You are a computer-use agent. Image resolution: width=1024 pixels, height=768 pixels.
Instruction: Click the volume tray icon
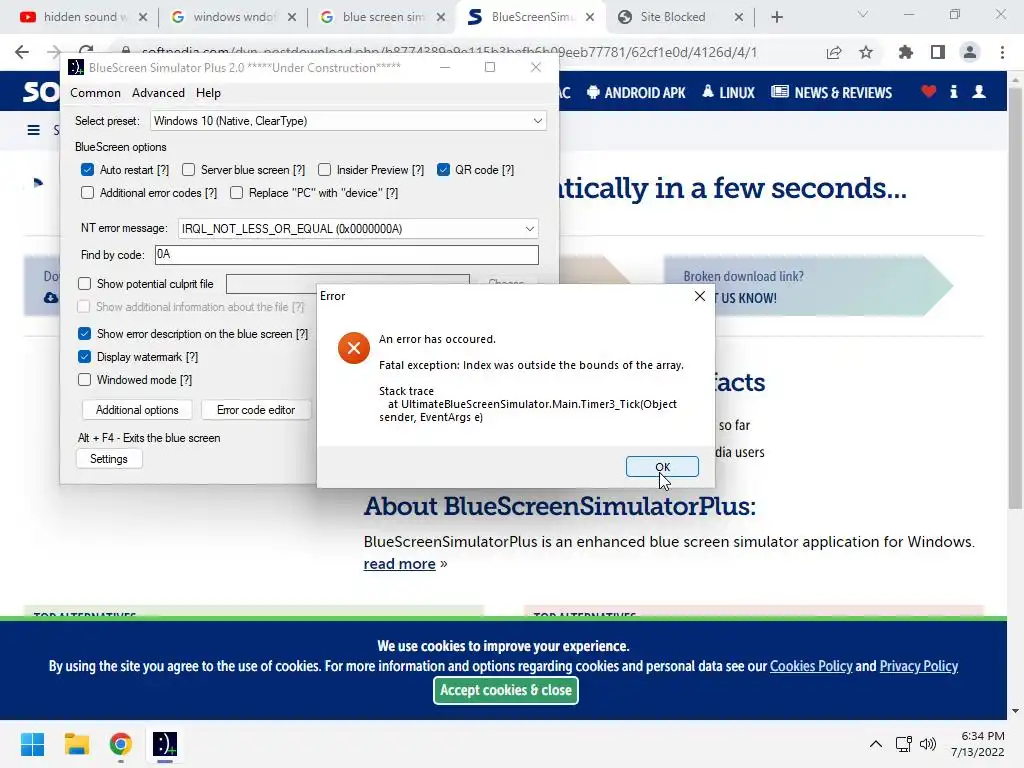(x=927, y=744)
